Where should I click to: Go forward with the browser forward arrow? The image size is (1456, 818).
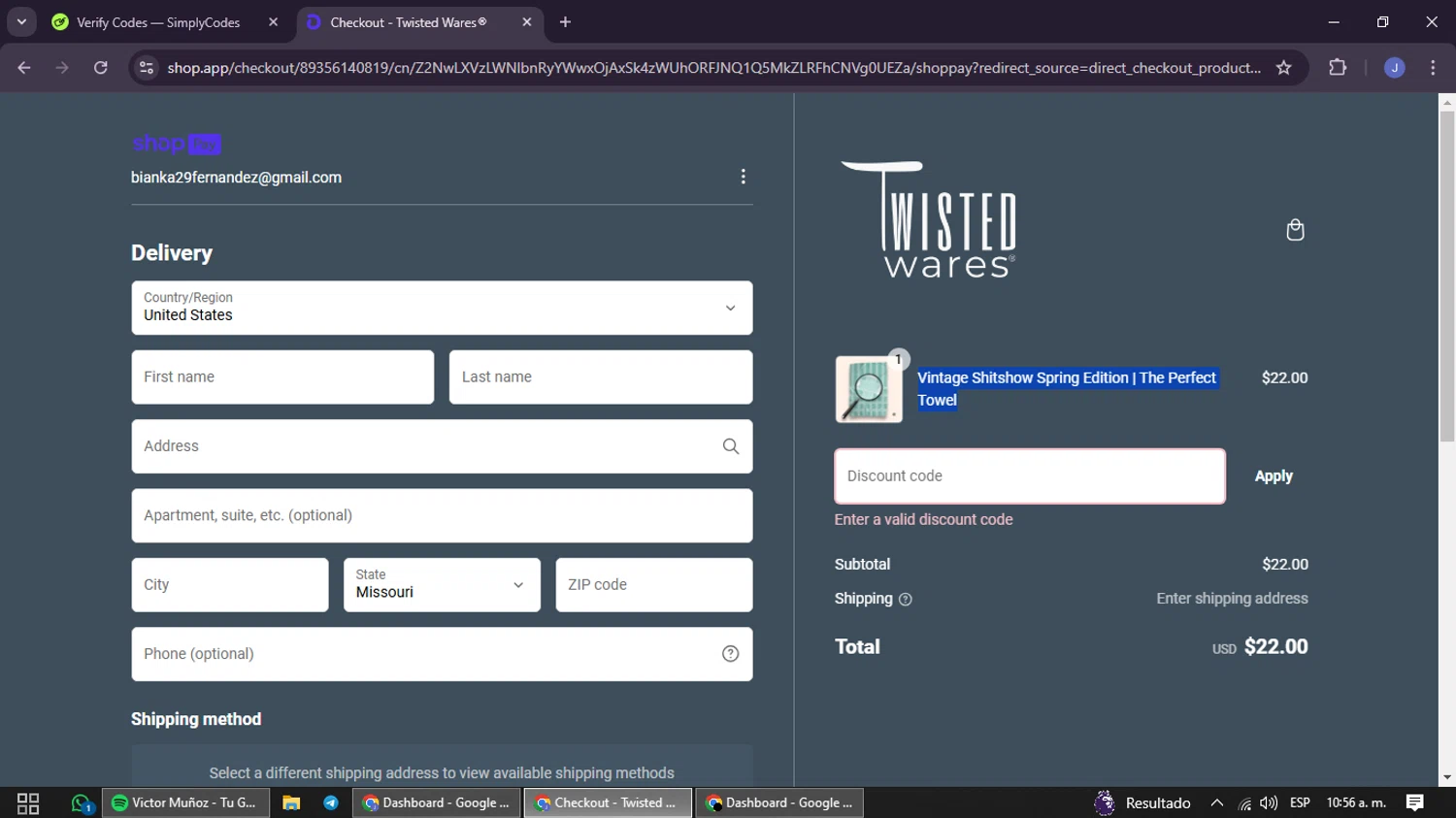tap(62, 68)
